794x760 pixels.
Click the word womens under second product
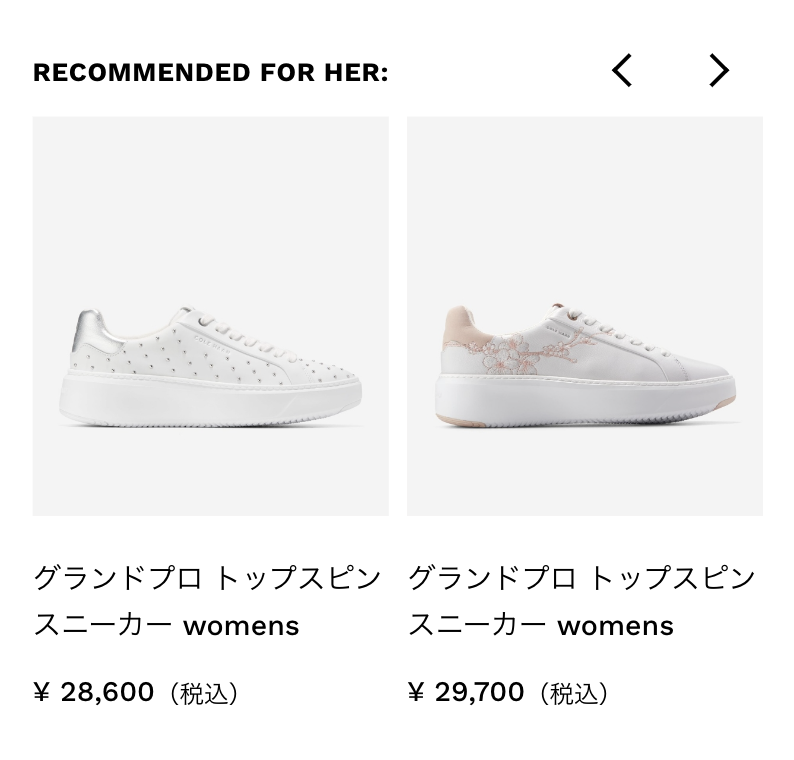616,626
